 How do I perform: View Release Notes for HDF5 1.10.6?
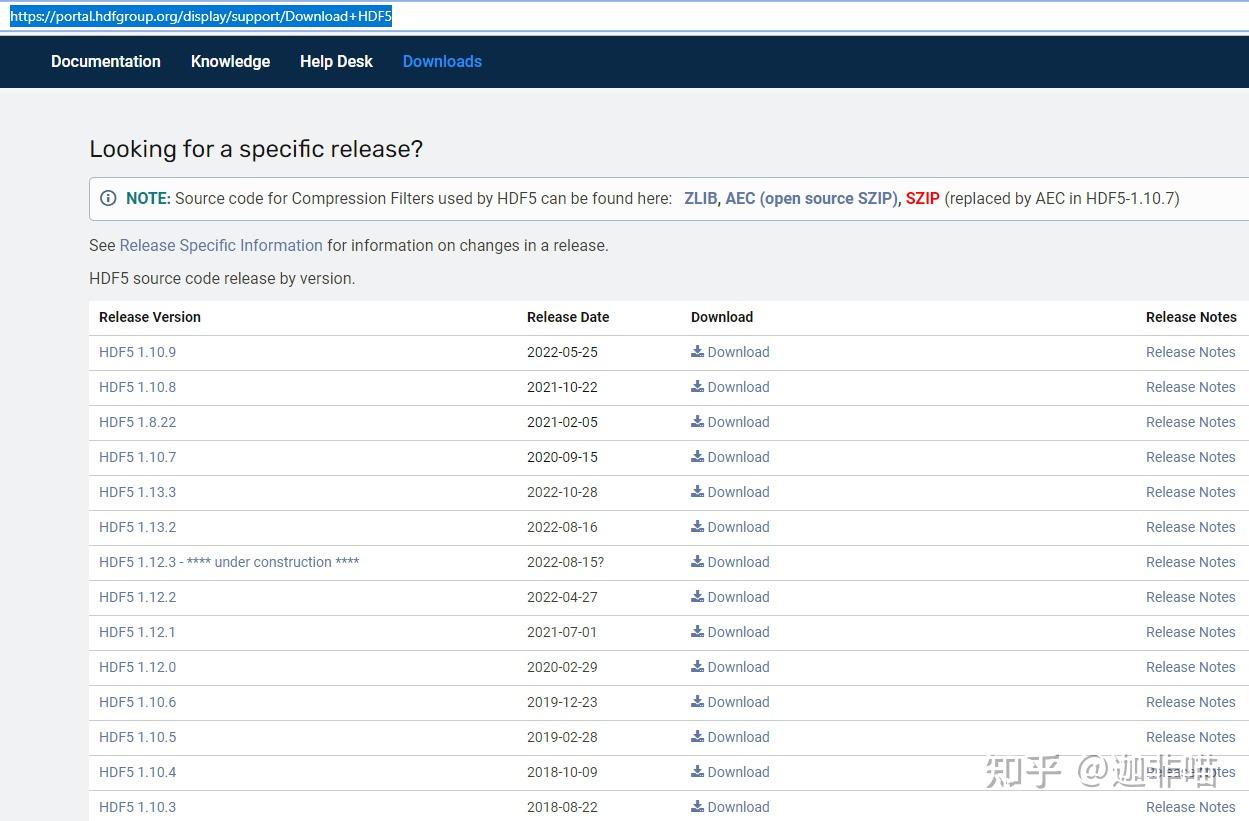(x=1190, y=702)
